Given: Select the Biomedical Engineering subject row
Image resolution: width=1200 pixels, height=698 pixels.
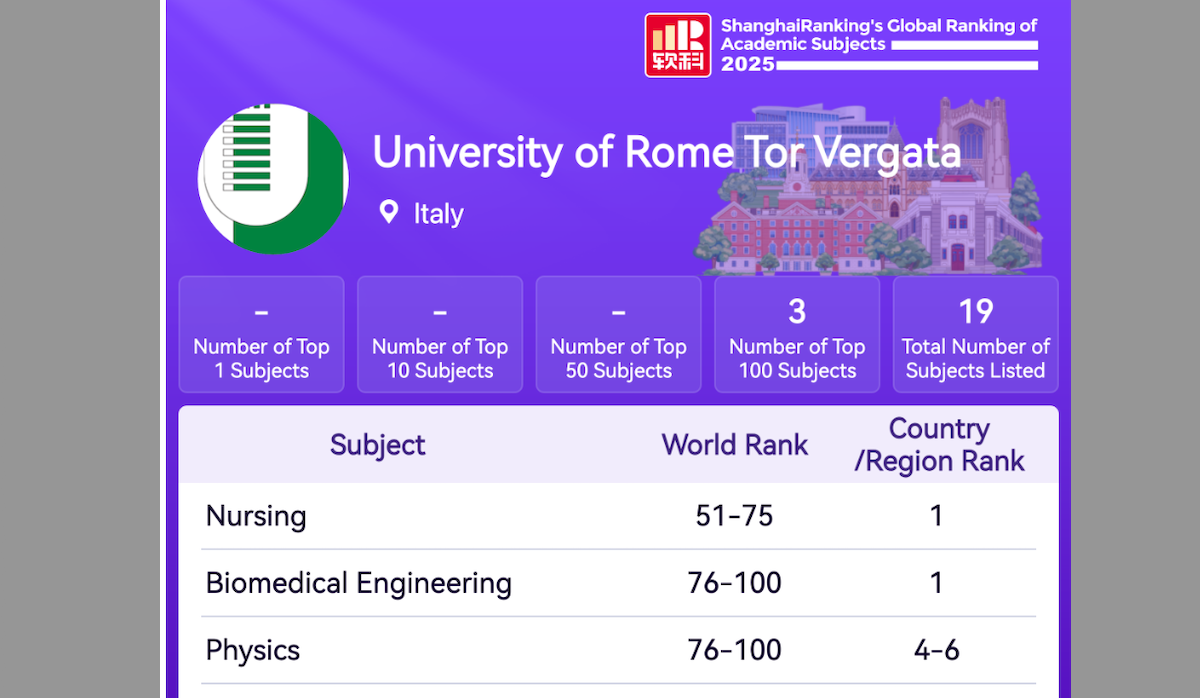Looking at the screenshot, I should [x=358, y=583].
